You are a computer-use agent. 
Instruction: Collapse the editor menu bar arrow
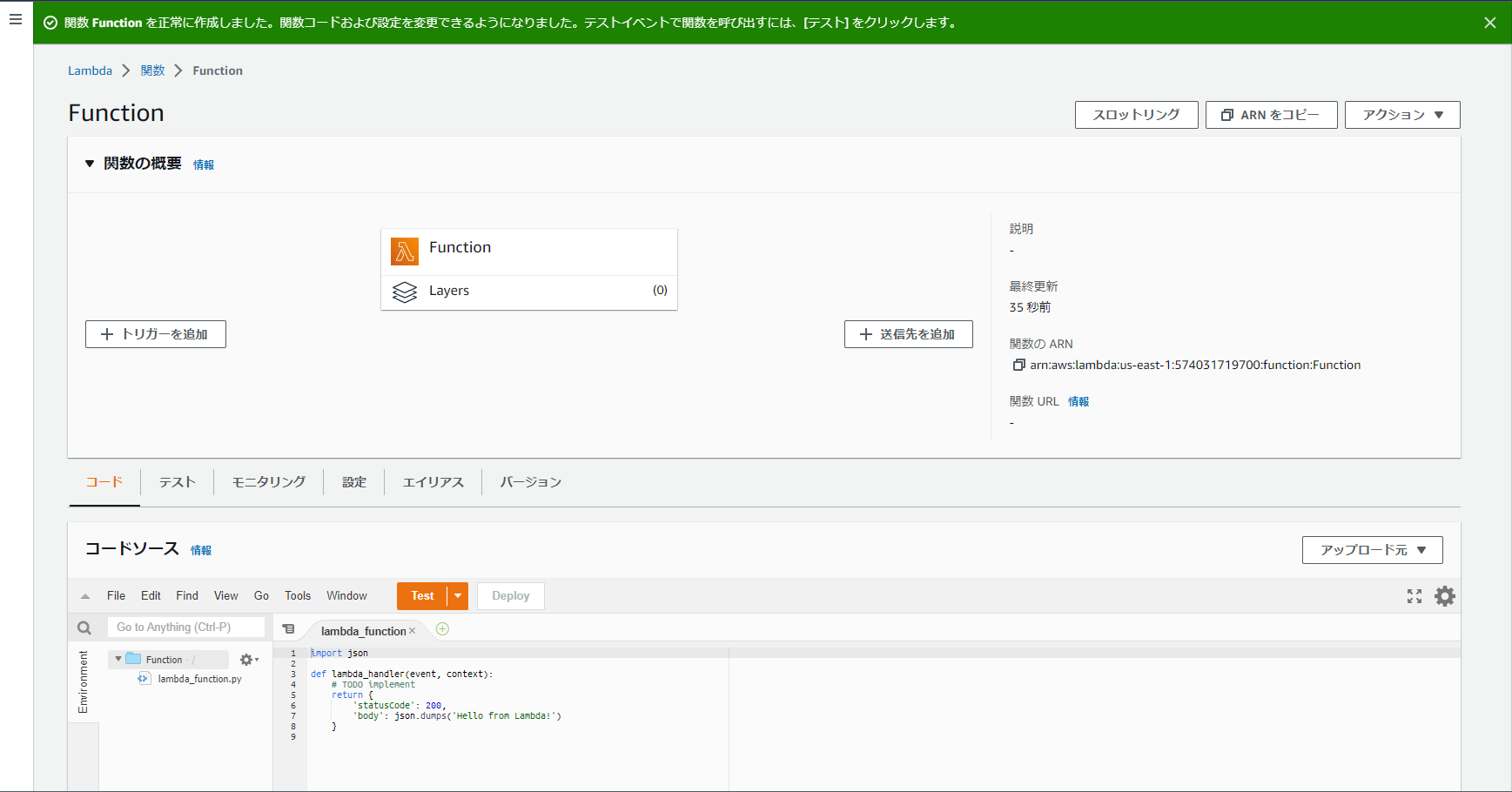click(85, 596)
